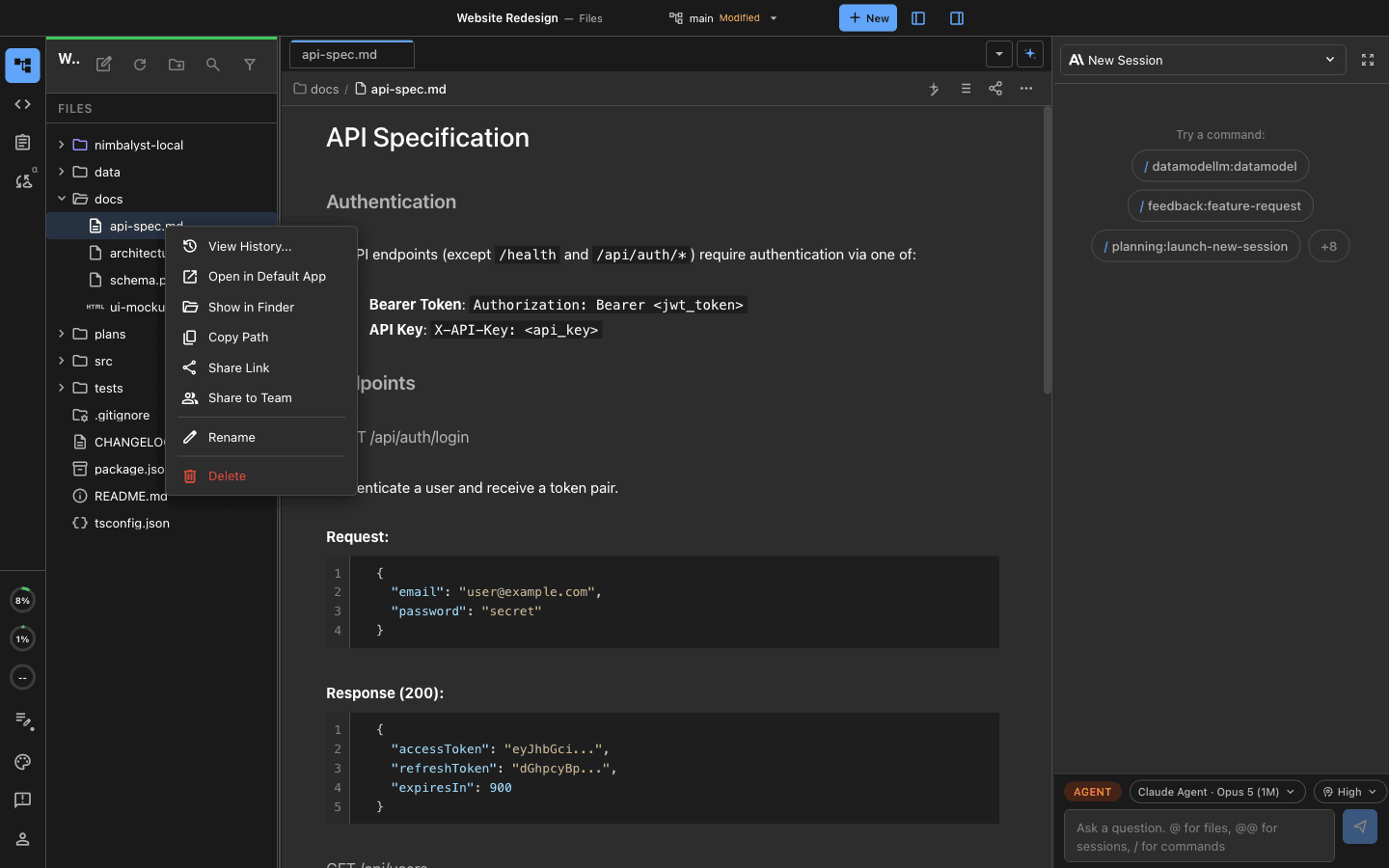Toggle the left sidebar panel
The height and width of the screenshot is (868, 1389).
(918, 18)
